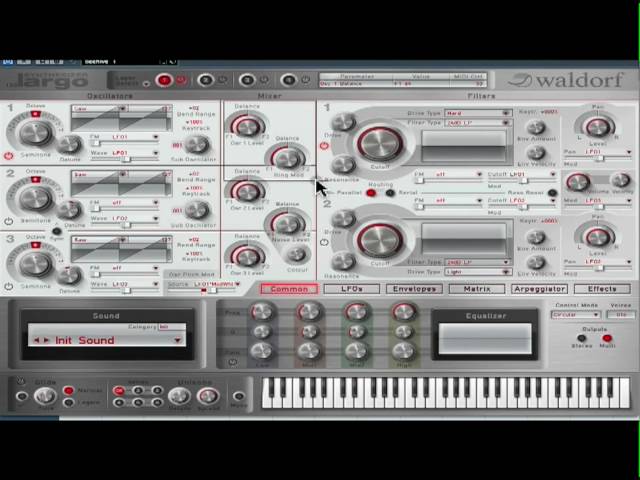Switch to the Envelopes tab

(x=414, y=289)
